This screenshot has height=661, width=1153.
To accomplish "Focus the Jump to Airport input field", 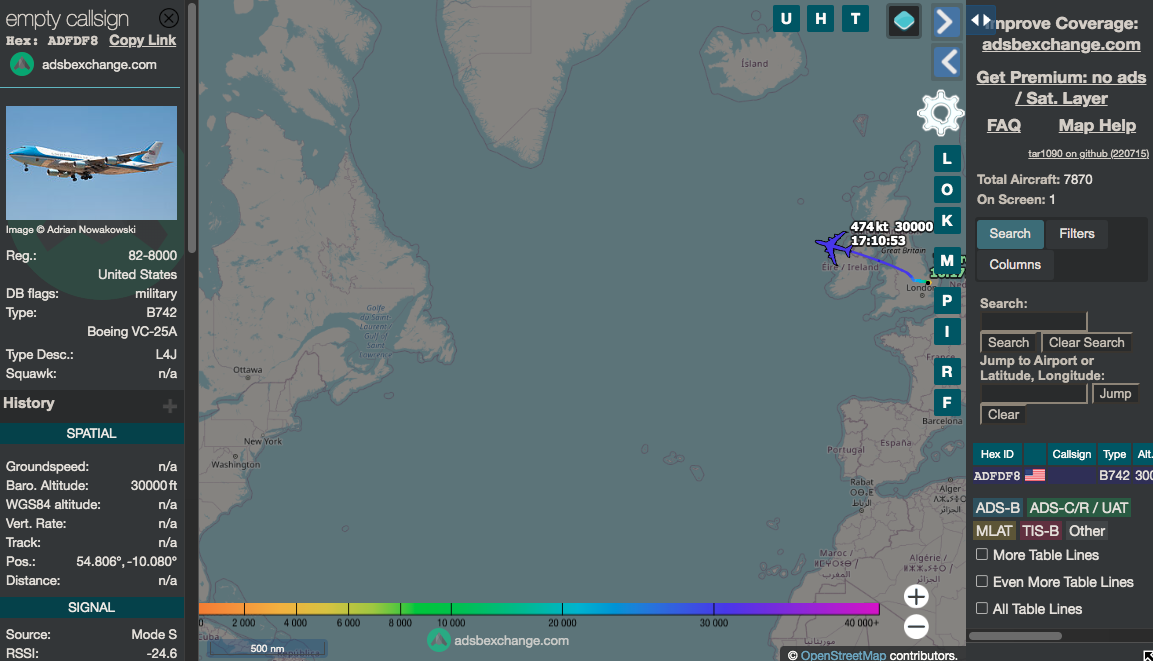I will click(1033, 394).
